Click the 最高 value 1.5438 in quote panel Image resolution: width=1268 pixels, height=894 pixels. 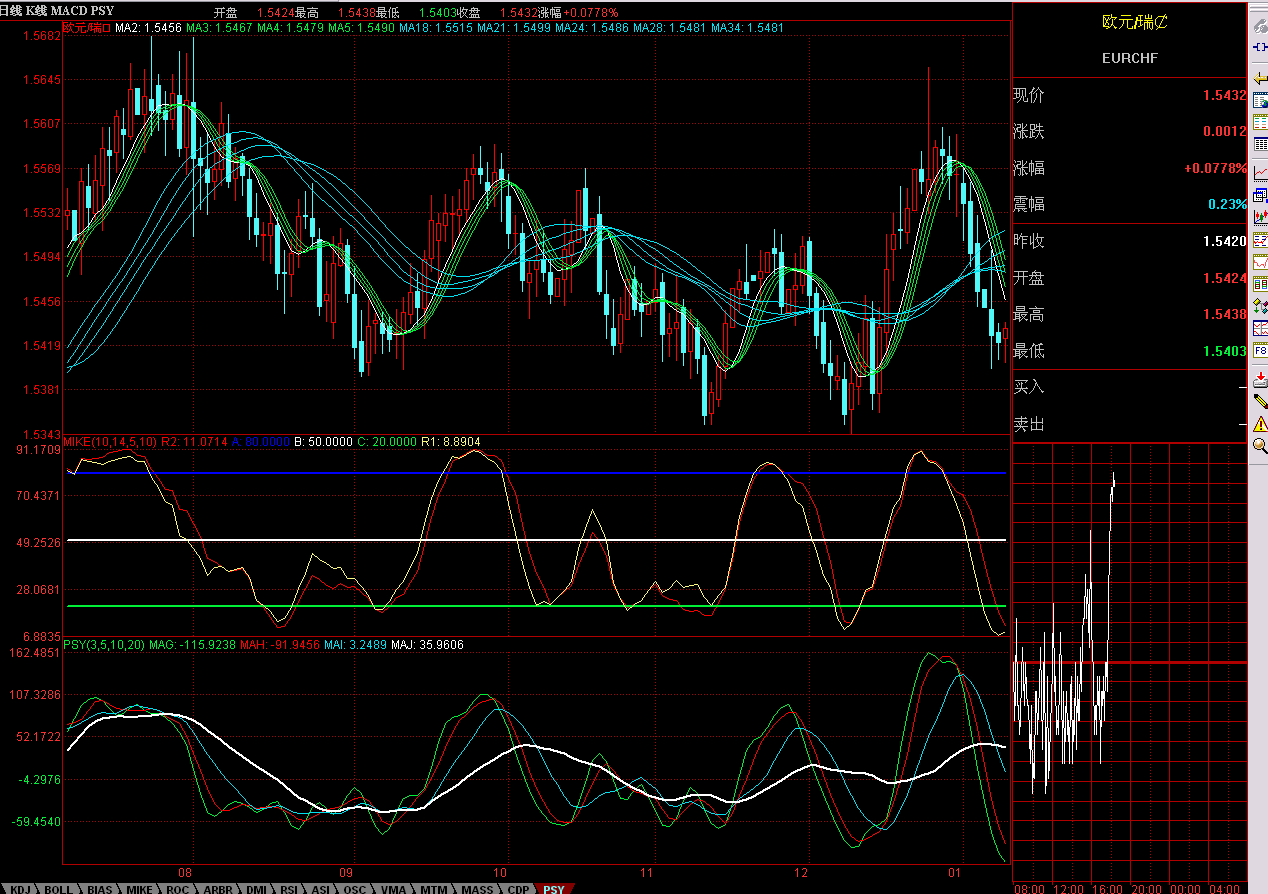click(1225, 314)
